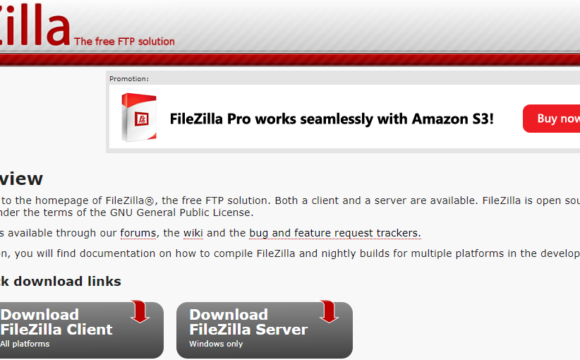Click the FileZilla Pro product box icon
This screenshot has width=580, height=360.
(x=139, y=117)
